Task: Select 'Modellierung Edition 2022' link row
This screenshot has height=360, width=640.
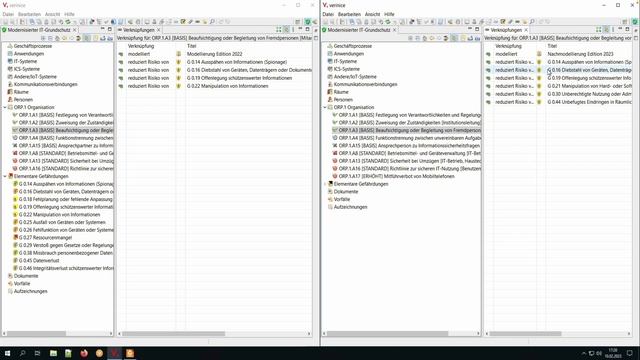Action: pyautogui.click(x=215, y=54)
